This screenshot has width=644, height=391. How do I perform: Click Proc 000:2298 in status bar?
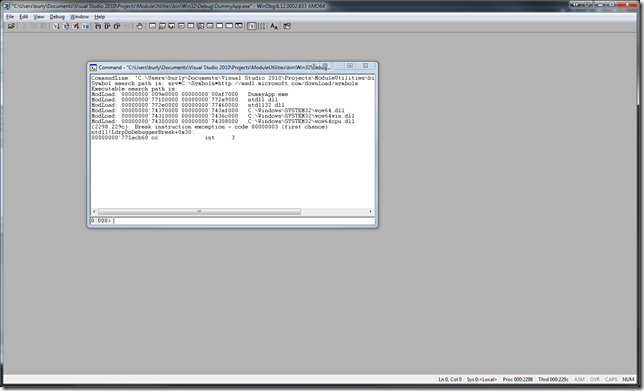pos(518,379)
